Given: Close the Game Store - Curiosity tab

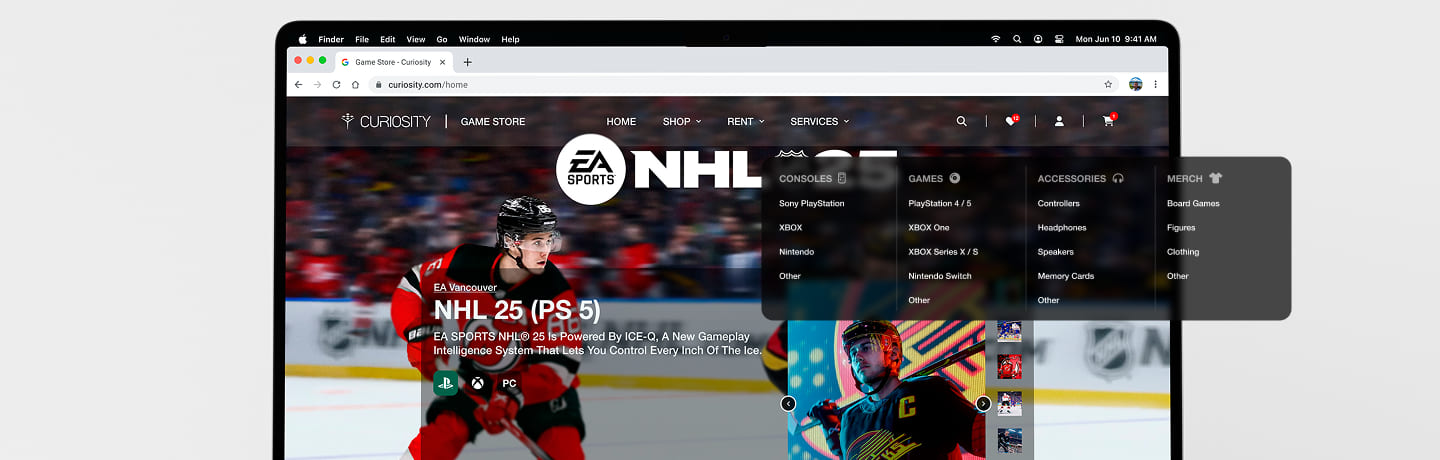Looking at the screenshot, I should click(442, 62).
